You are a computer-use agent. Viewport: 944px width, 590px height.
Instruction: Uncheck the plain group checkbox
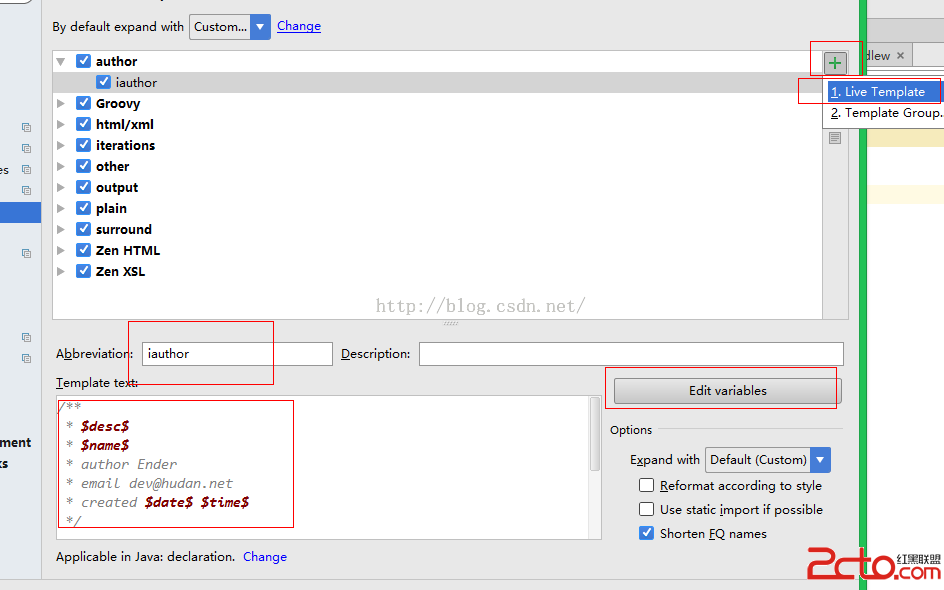coord(84,208)
